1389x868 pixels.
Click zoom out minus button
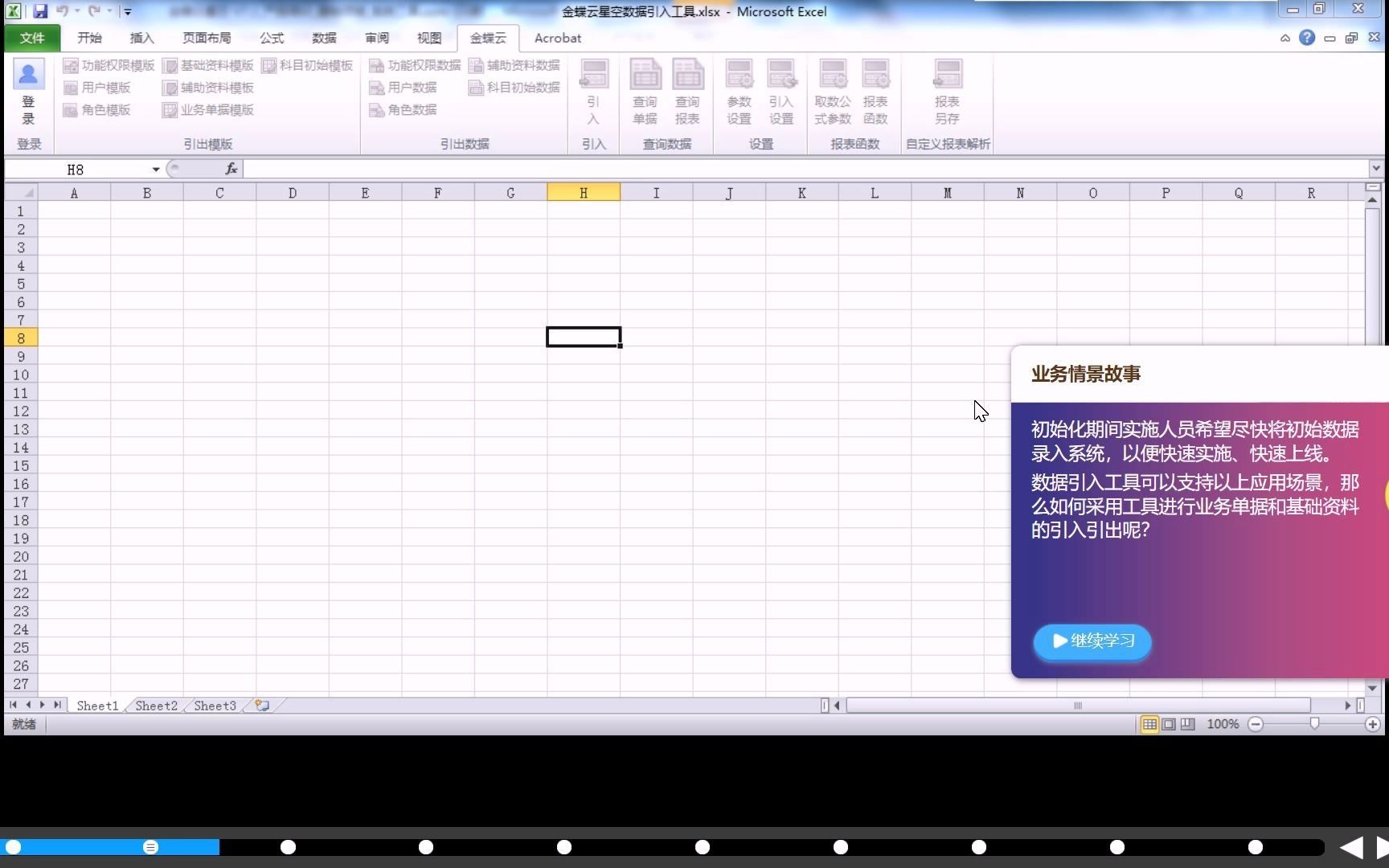(1256, 724)
